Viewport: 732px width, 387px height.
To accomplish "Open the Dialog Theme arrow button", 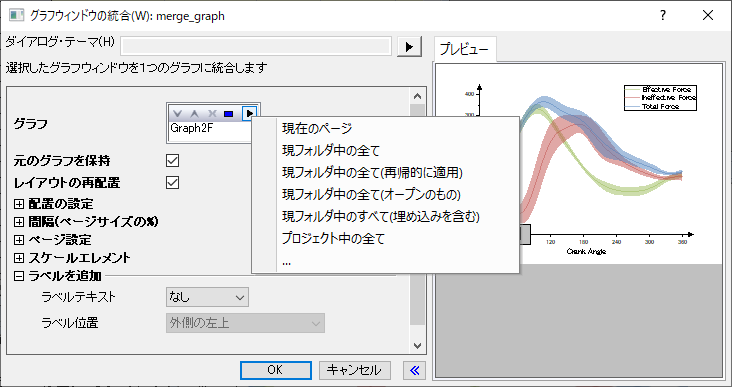I will (x=409, y=47).
